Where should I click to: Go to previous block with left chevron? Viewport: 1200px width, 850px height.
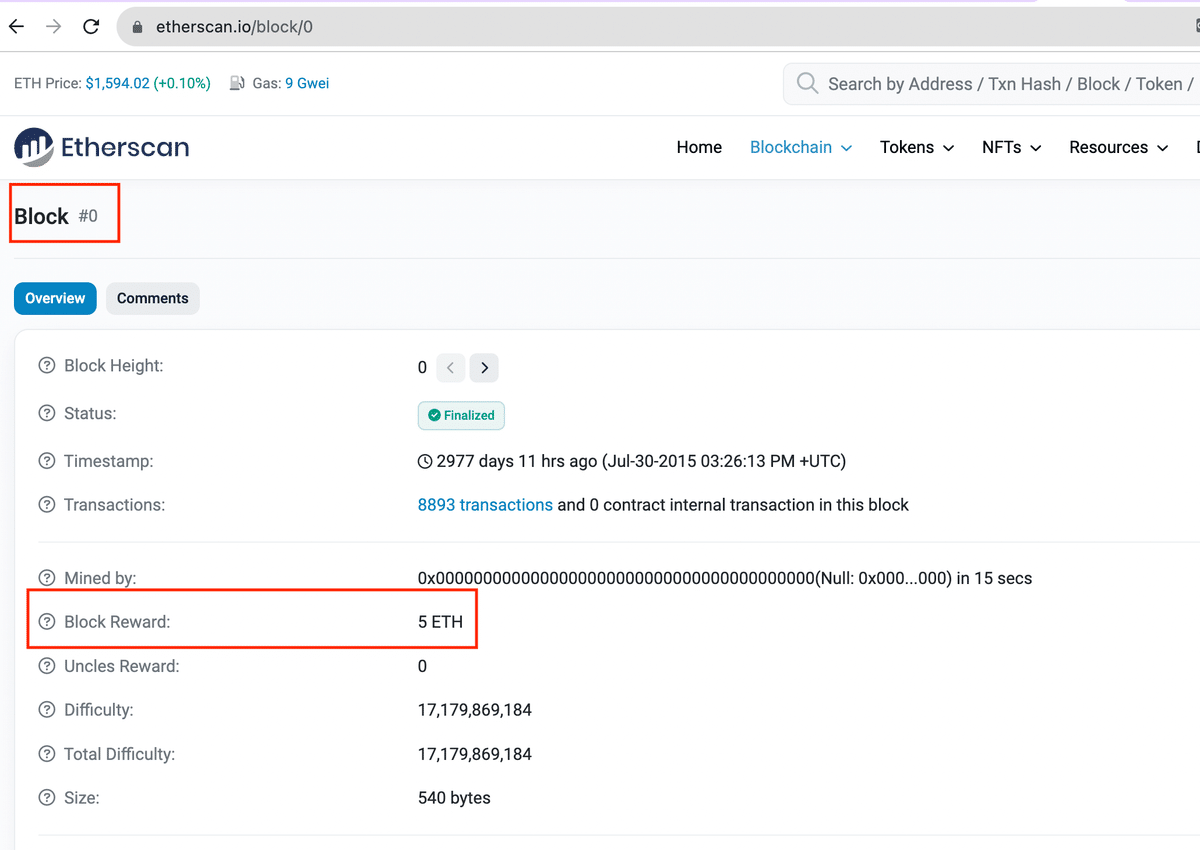(x=451, y=368)
